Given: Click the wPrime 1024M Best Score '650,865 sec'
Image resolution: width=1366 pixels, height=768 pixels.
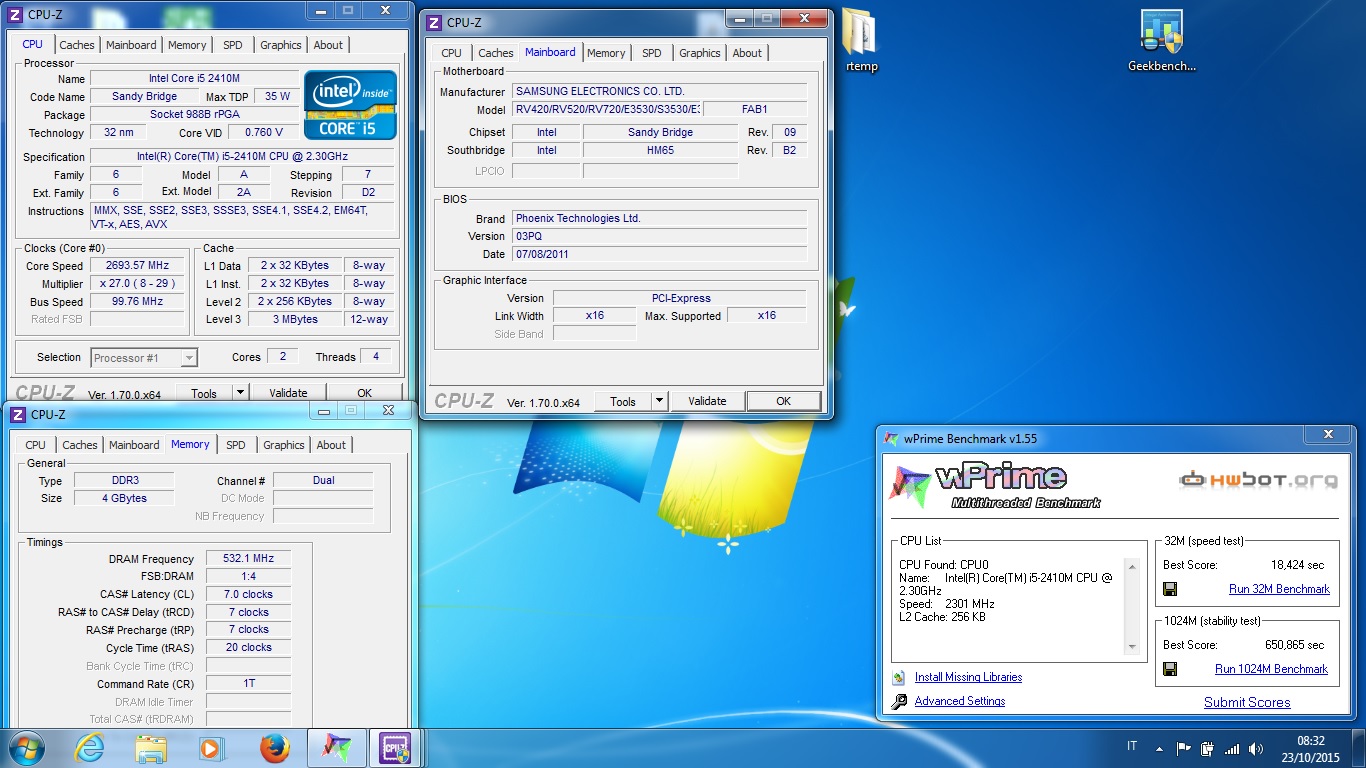Looking at the screenshot, I should click(x=1294, y=645).
